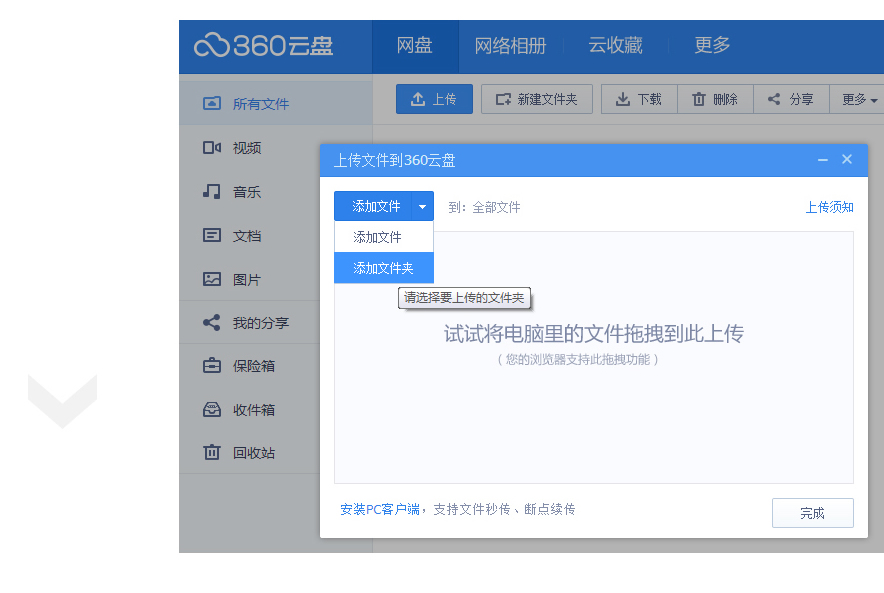Image resolution: width=884 pixels, height=593 pixels.
Task: Switch to the 网络相册 tab
Action: point(510,46)
